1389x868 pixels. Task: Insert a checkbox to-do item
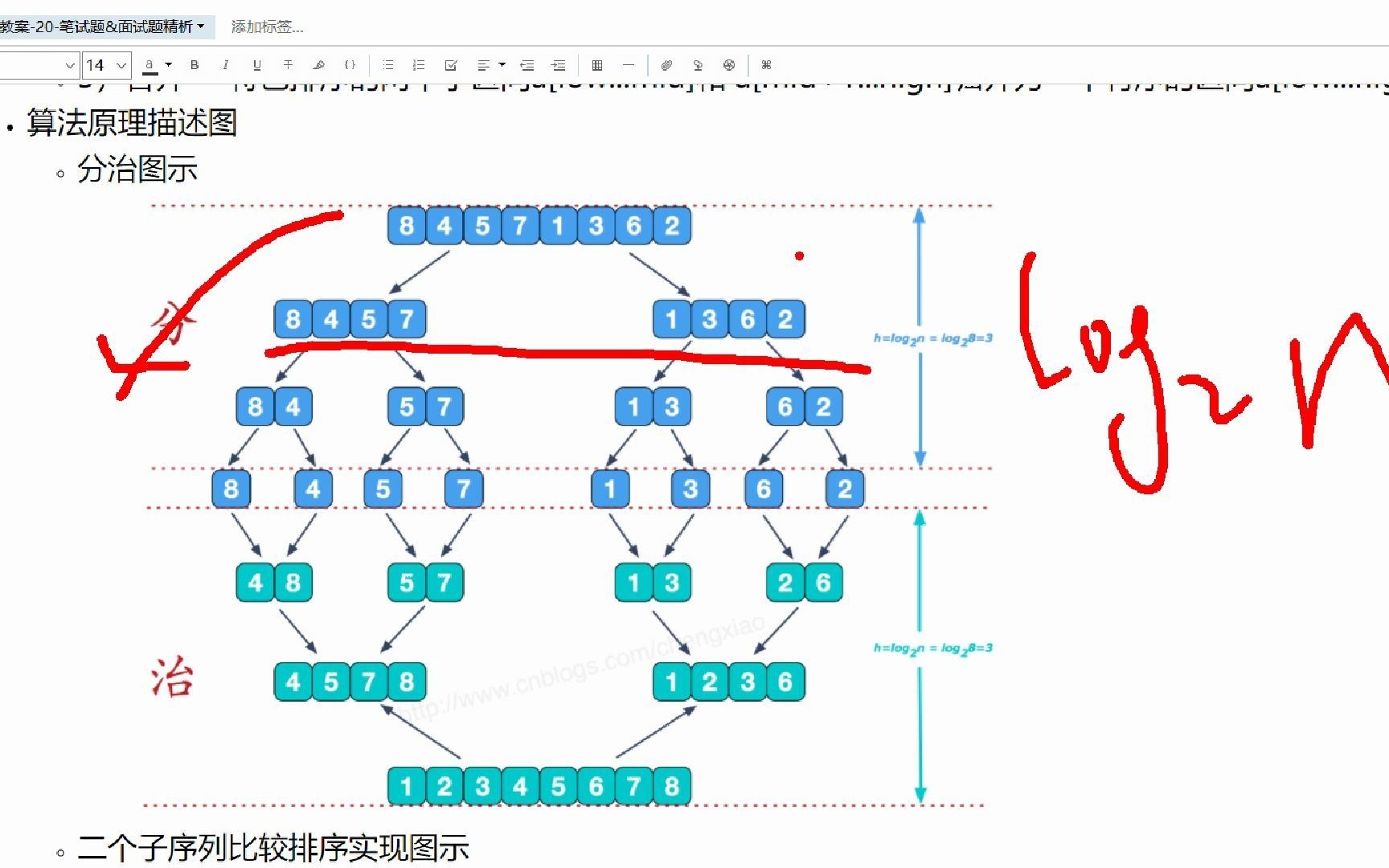point(450,65)
